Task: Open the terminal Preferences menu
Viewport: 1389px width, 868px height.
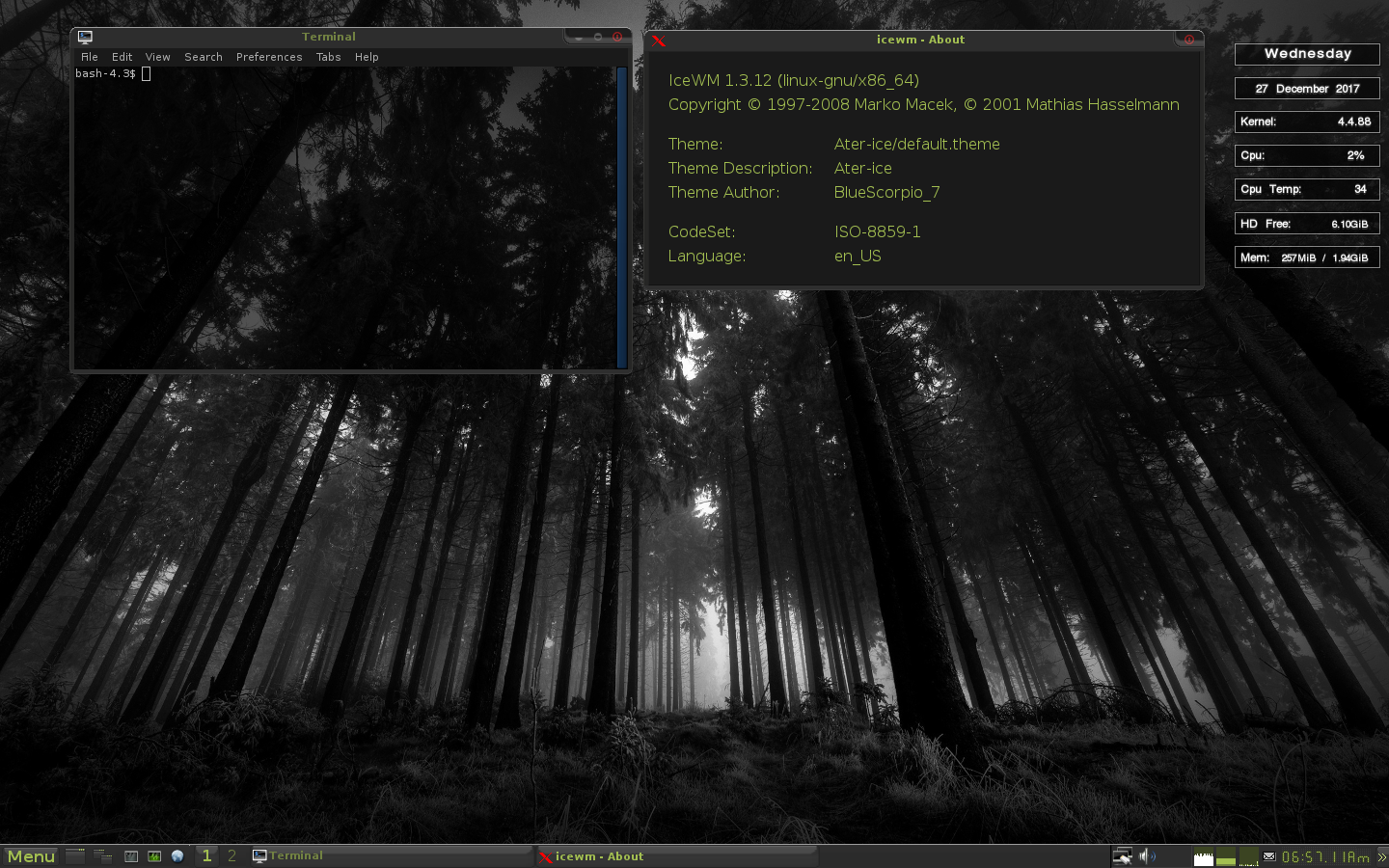Action: pos(269,57)
